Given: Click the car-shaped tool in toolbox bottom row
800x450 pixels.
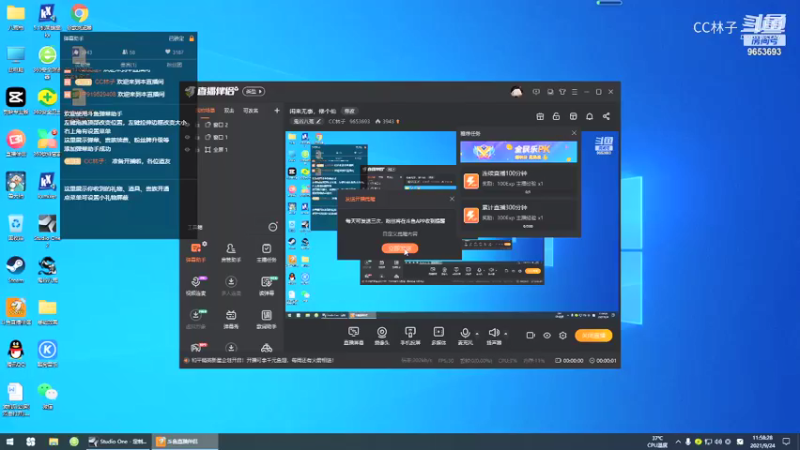Looking at the screenshot, I should 266,348.
